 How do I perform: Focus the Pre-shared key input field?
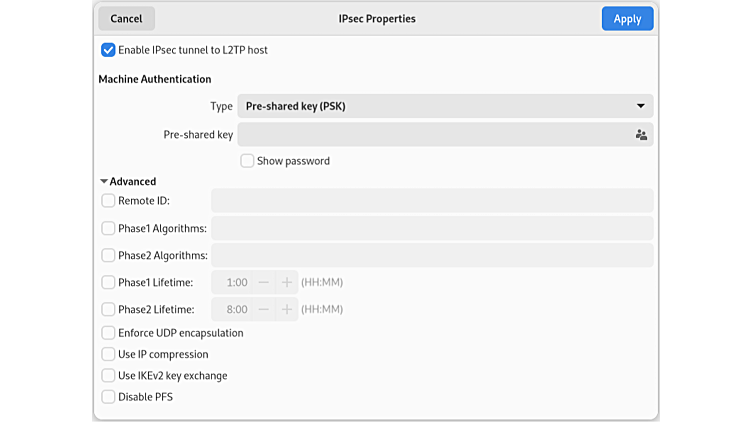[432, 134]
